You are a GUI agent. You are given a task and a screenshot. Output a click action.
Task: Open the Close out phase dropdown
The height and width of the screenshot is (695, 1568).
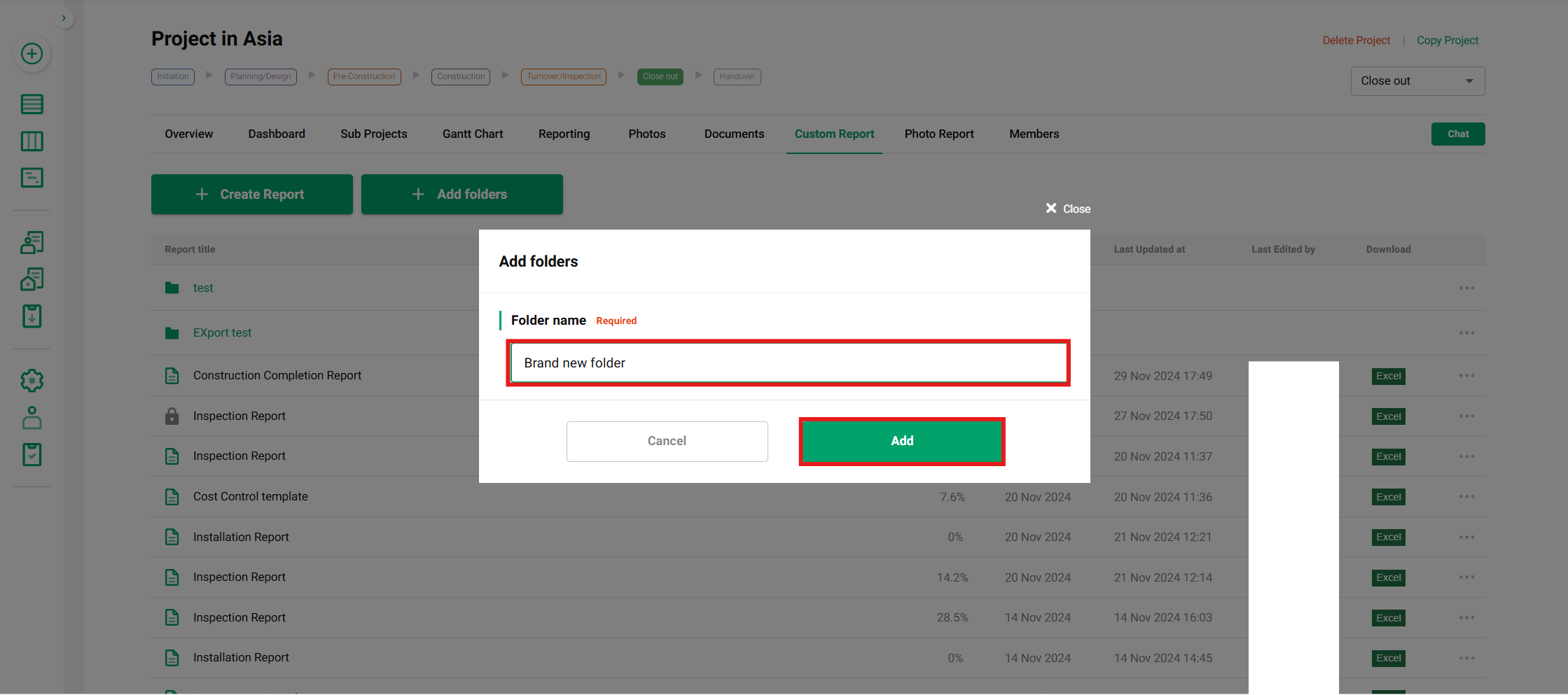[1417, 81]
